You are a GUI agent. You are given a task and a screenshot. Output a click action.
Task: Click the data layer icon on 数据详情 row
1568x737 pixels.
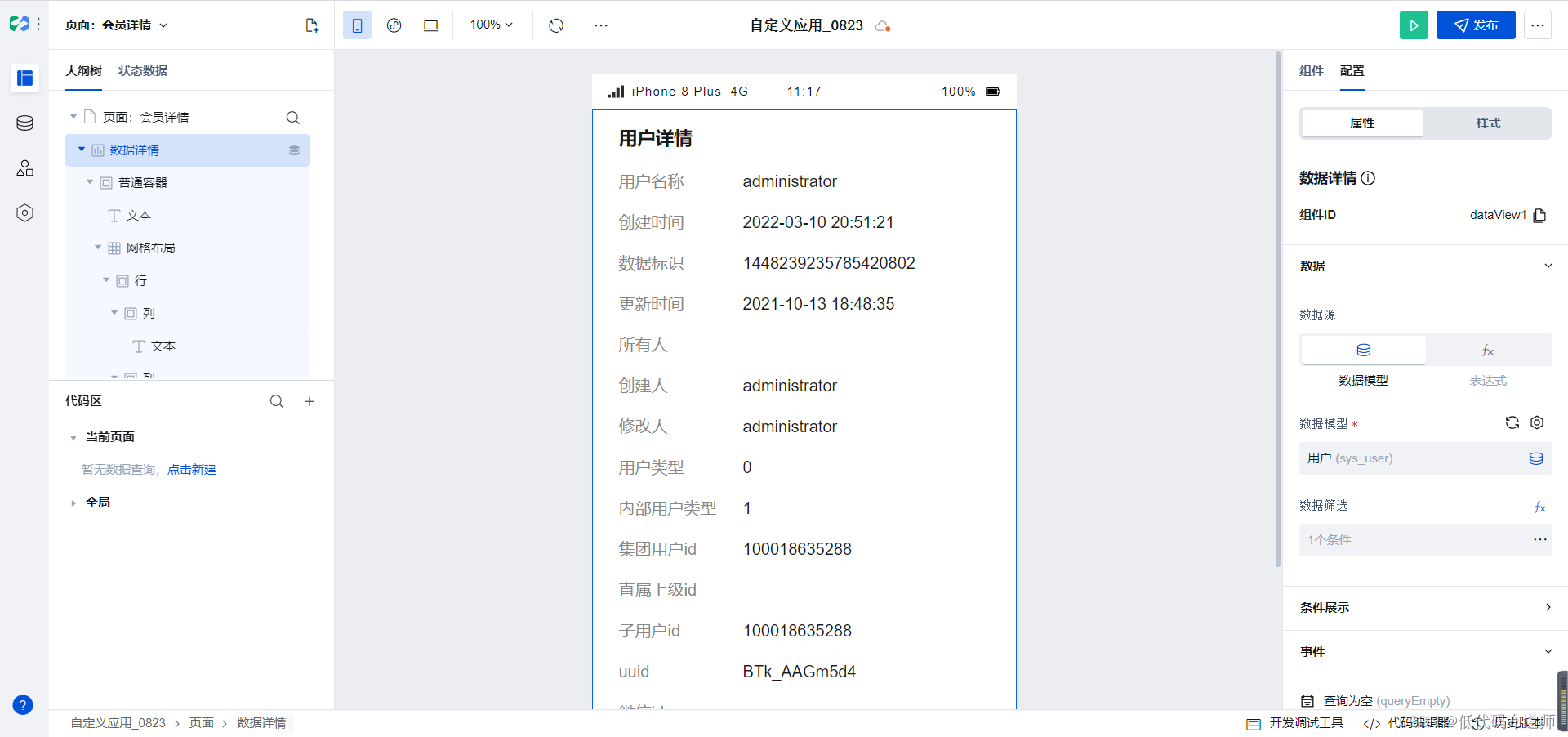click(294, 150)
